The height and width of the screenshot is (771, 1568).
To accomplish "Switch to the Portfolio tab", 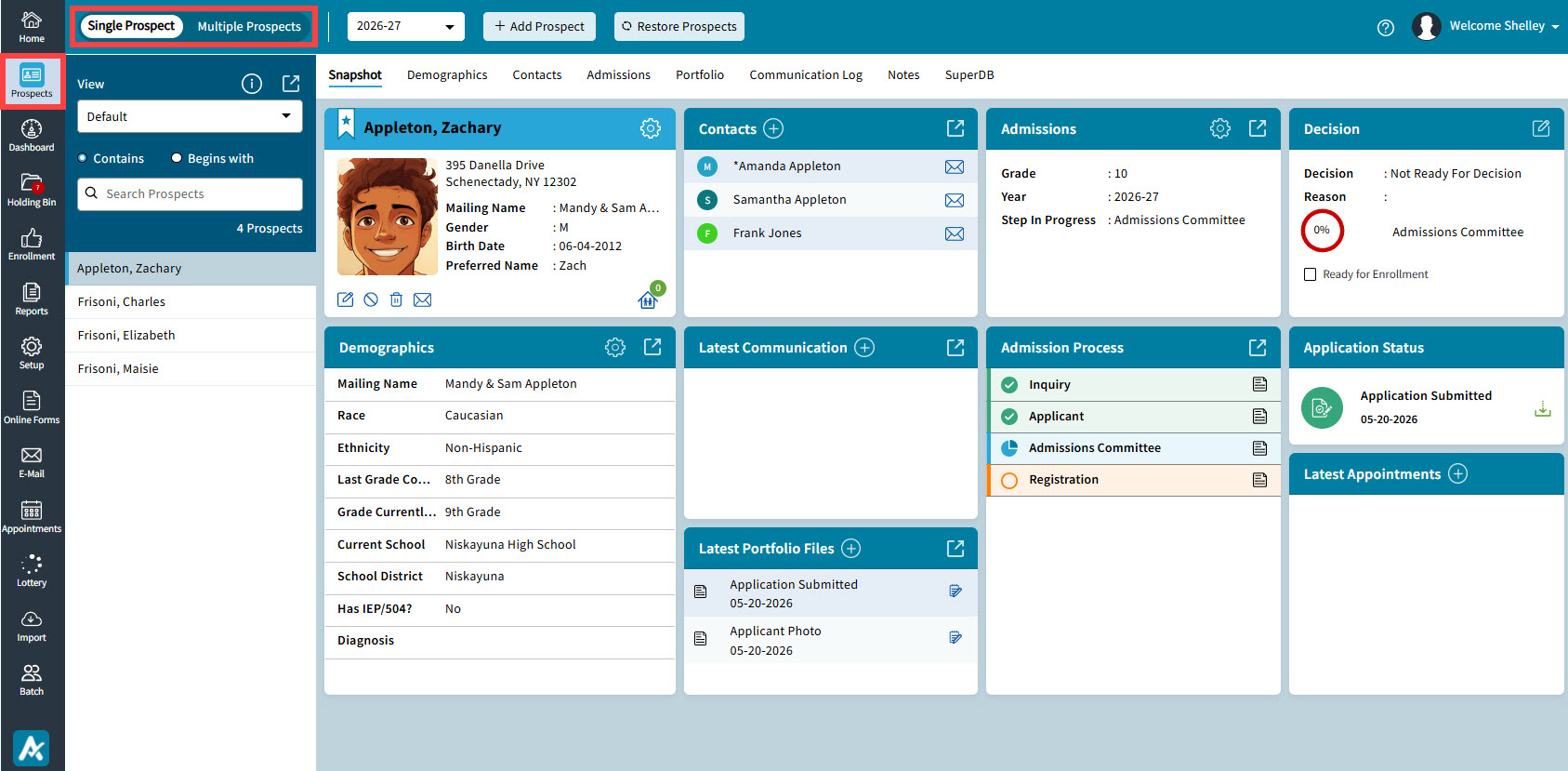I will click(700, 75).
